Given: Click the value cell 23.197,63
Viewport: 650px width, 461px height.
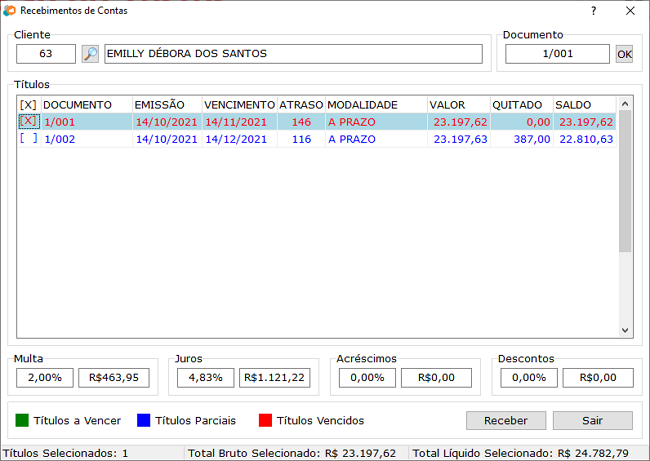Looking at the screenshot, I should 460,139.
